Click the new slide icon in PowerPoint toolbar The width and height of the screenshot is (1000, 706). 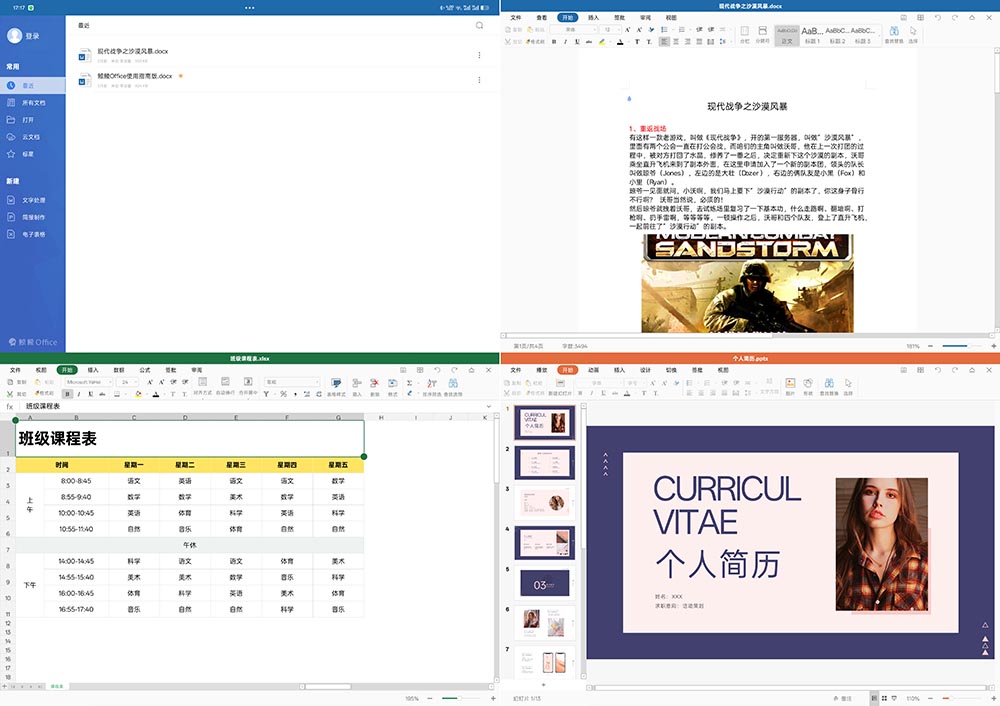coord(560,383)
